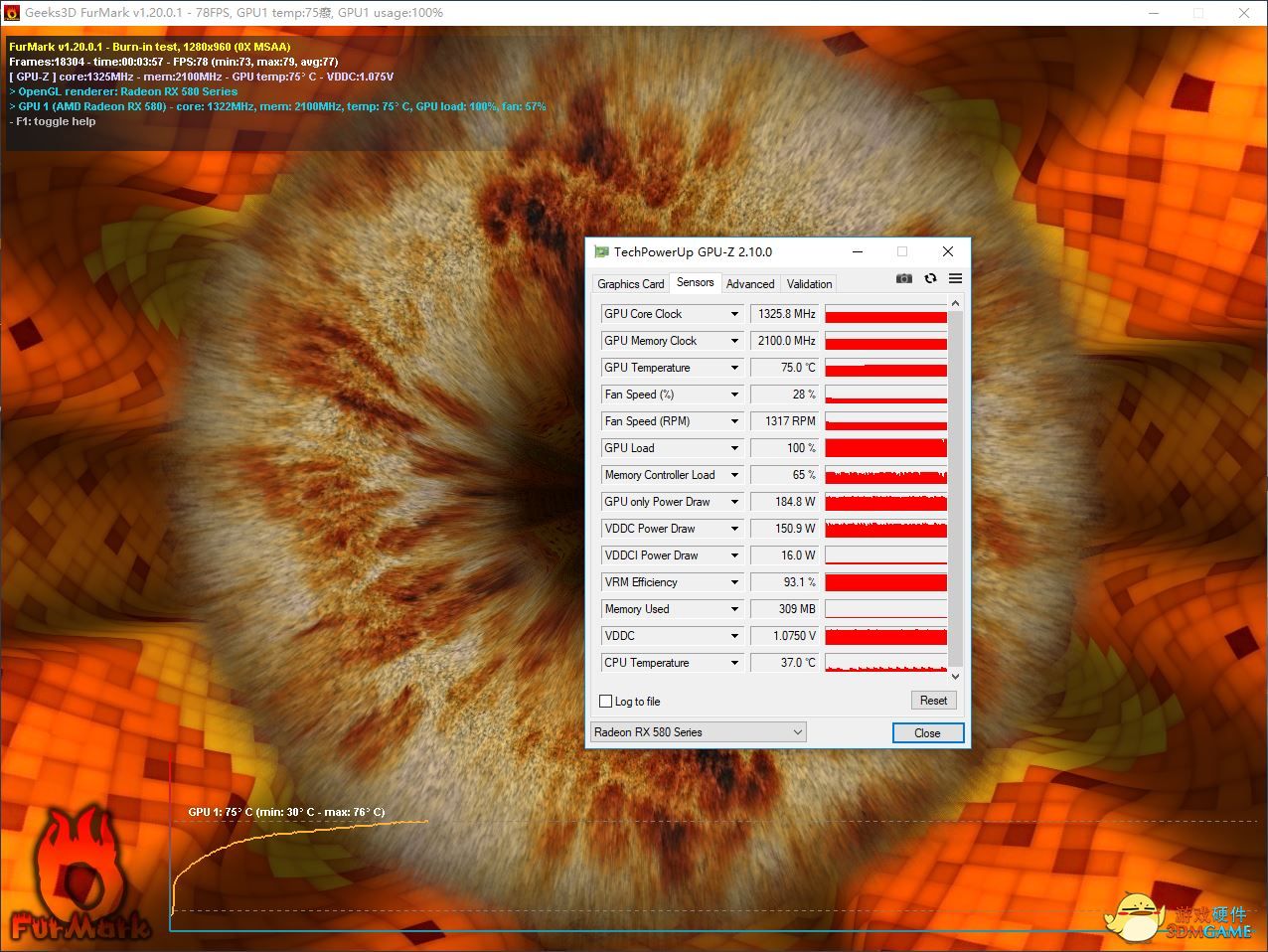Screen dimensions: 1268x952
Task: Open the GPU only Power Draw dropdown
Action: pos(734,502)
